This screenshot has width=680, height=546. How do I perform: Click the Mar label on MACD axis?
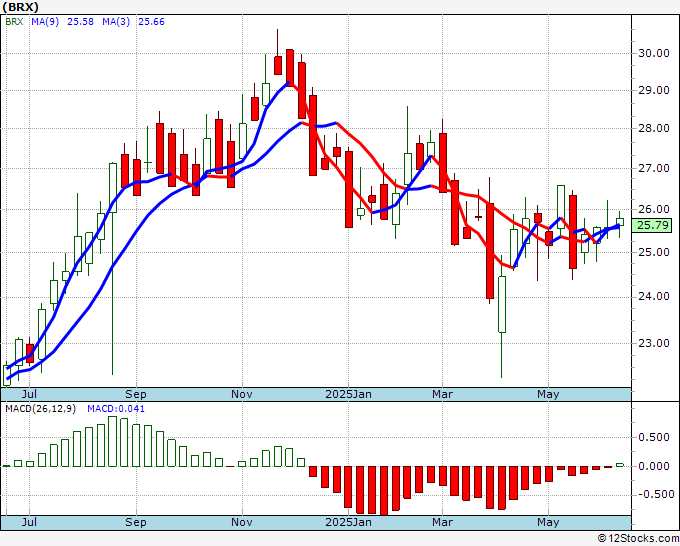point(442,522)
